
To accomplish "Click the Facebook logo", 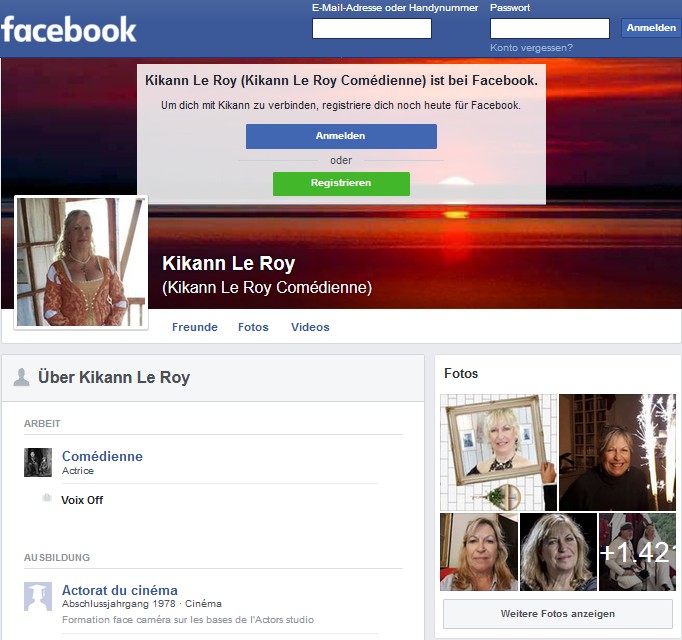I will [69, 28].
